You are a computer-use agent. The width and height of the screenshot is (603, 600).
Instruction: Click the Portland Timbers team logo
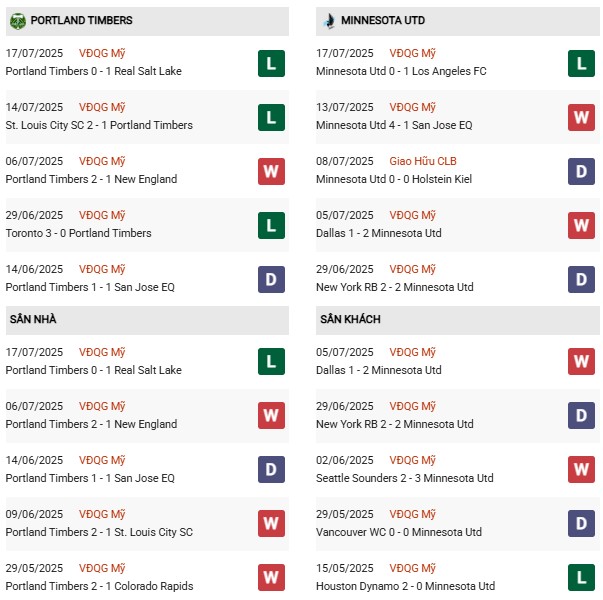[17, 20]
